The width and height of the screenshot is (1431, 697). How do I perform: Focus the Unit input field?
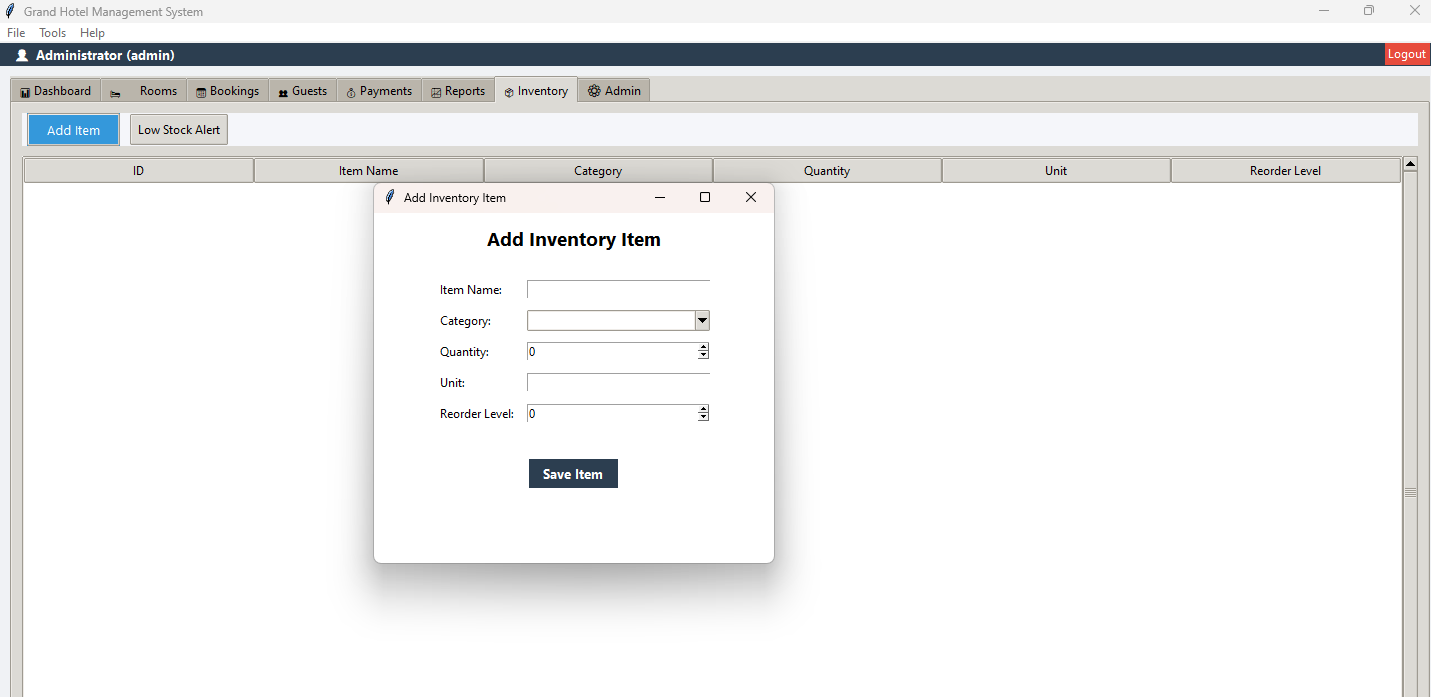[618, 383]
